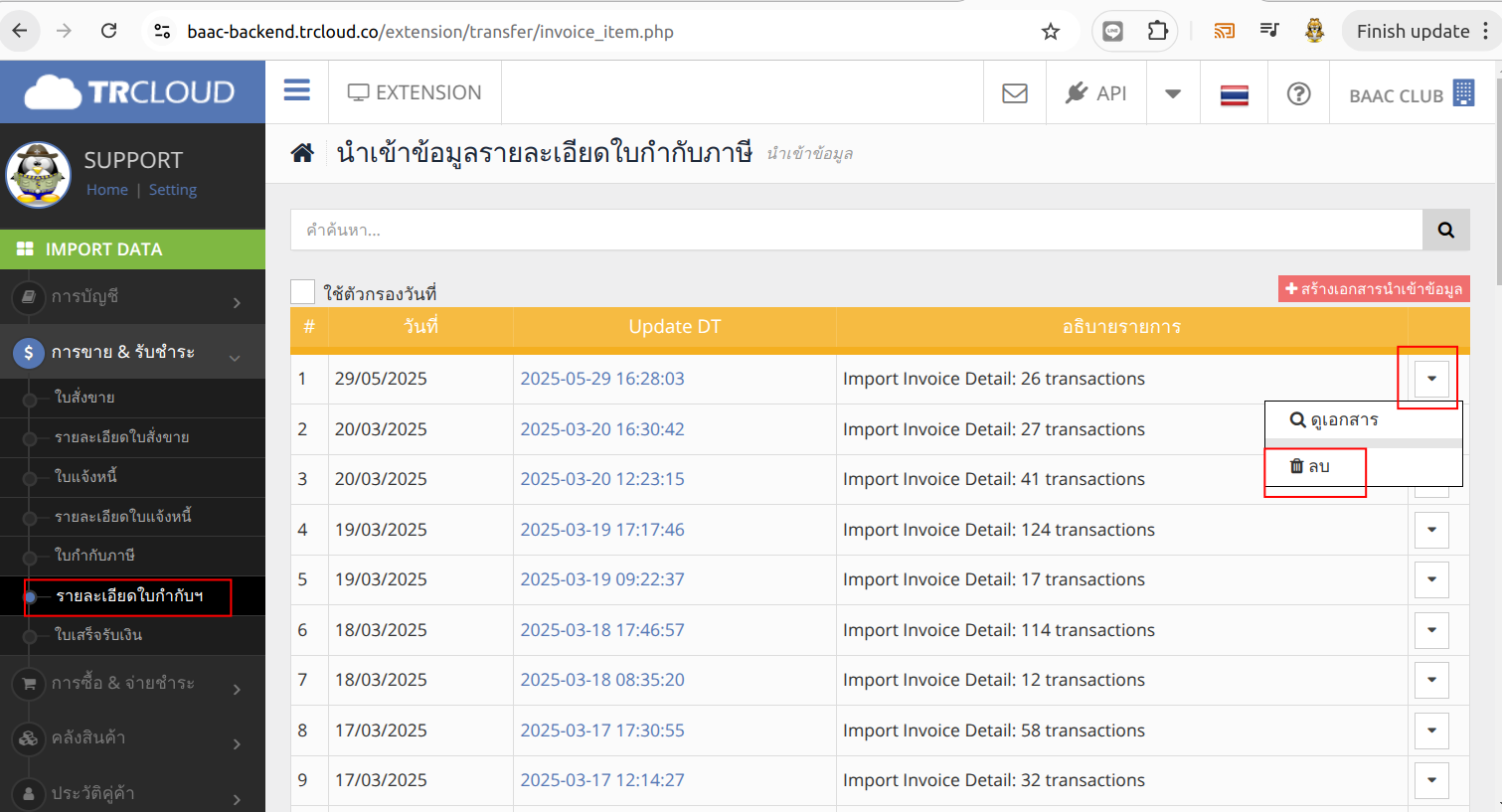Open the 2025-03-18 08:35:20 update link
This screenshot has height=812, width=1502.
[602, 680]
